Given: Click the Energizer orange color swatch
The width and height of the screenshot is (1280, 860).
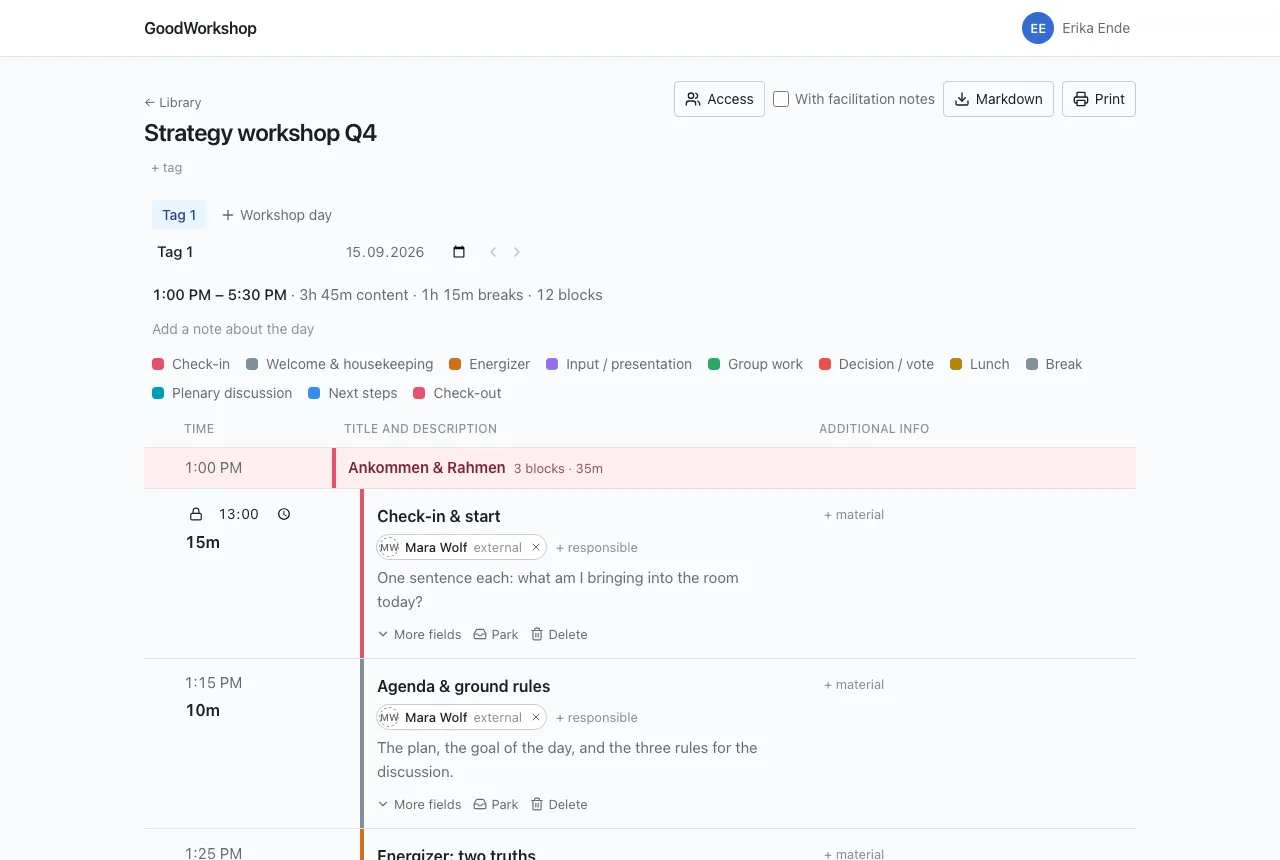Looking at the screenshot, I should pyautogui.click(x=455, y=364).
